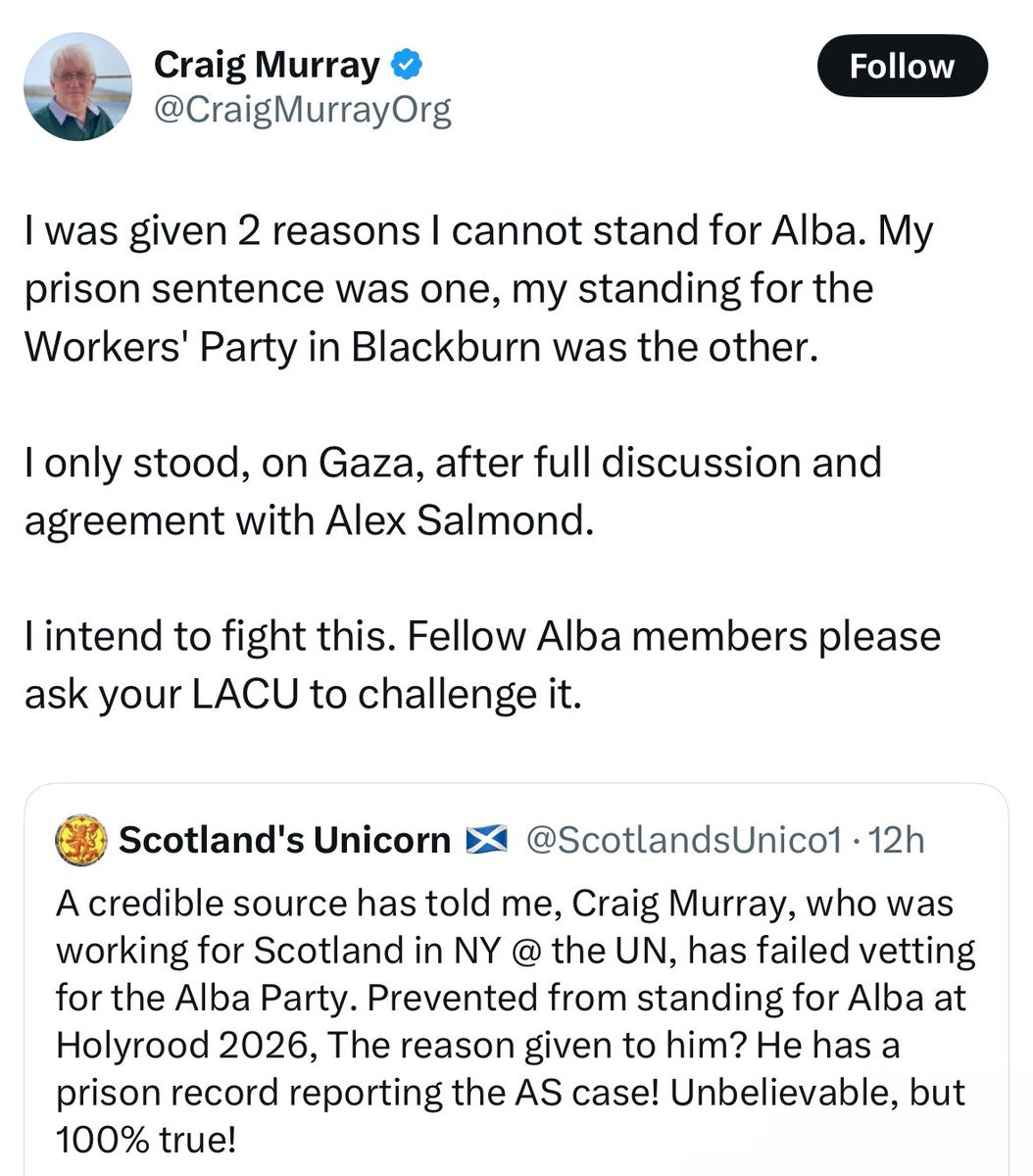The image size is (1033, 1176).
Task: Open Scotland's Unicorn lion avatar
Action: pos(80,841)
